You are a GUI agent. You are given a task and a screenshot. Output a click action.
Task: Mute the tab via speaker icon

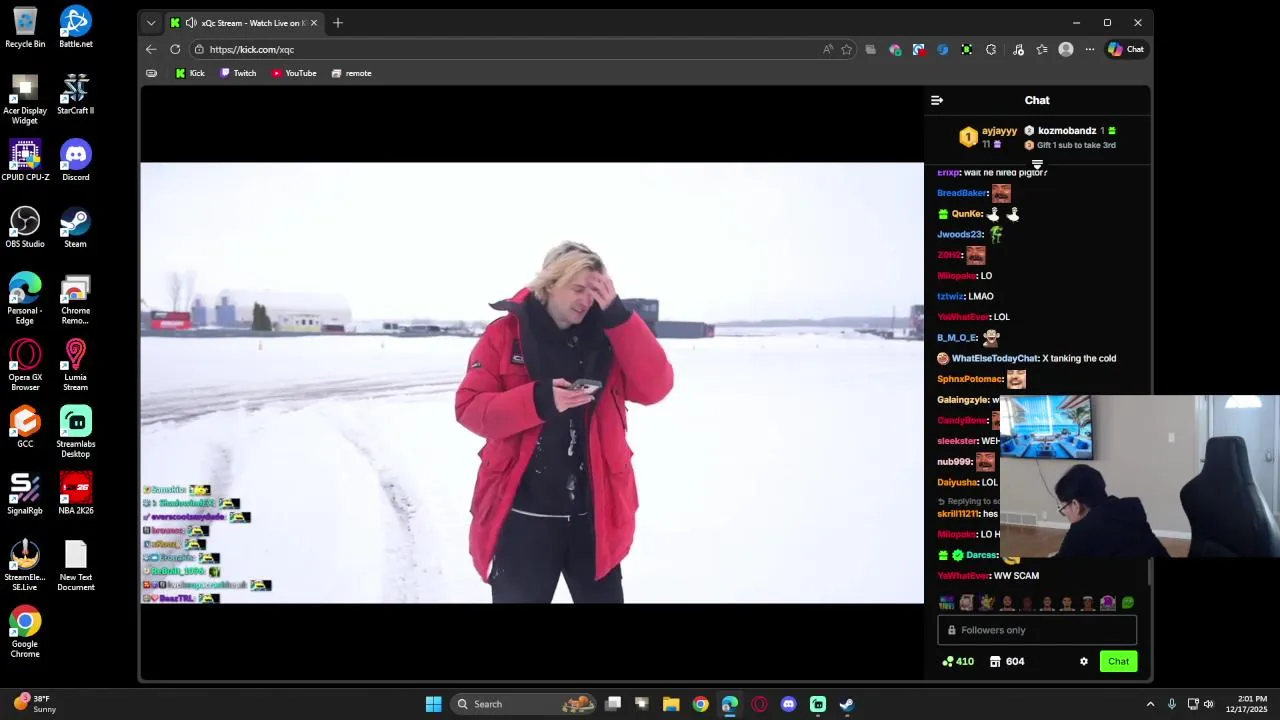coord(191,23)
